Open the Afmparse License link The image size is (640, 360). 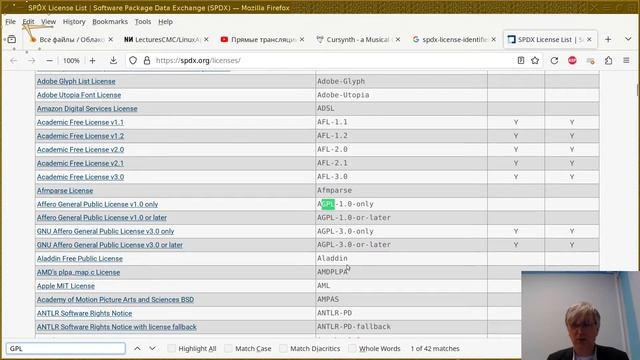[x=65, y=191]
